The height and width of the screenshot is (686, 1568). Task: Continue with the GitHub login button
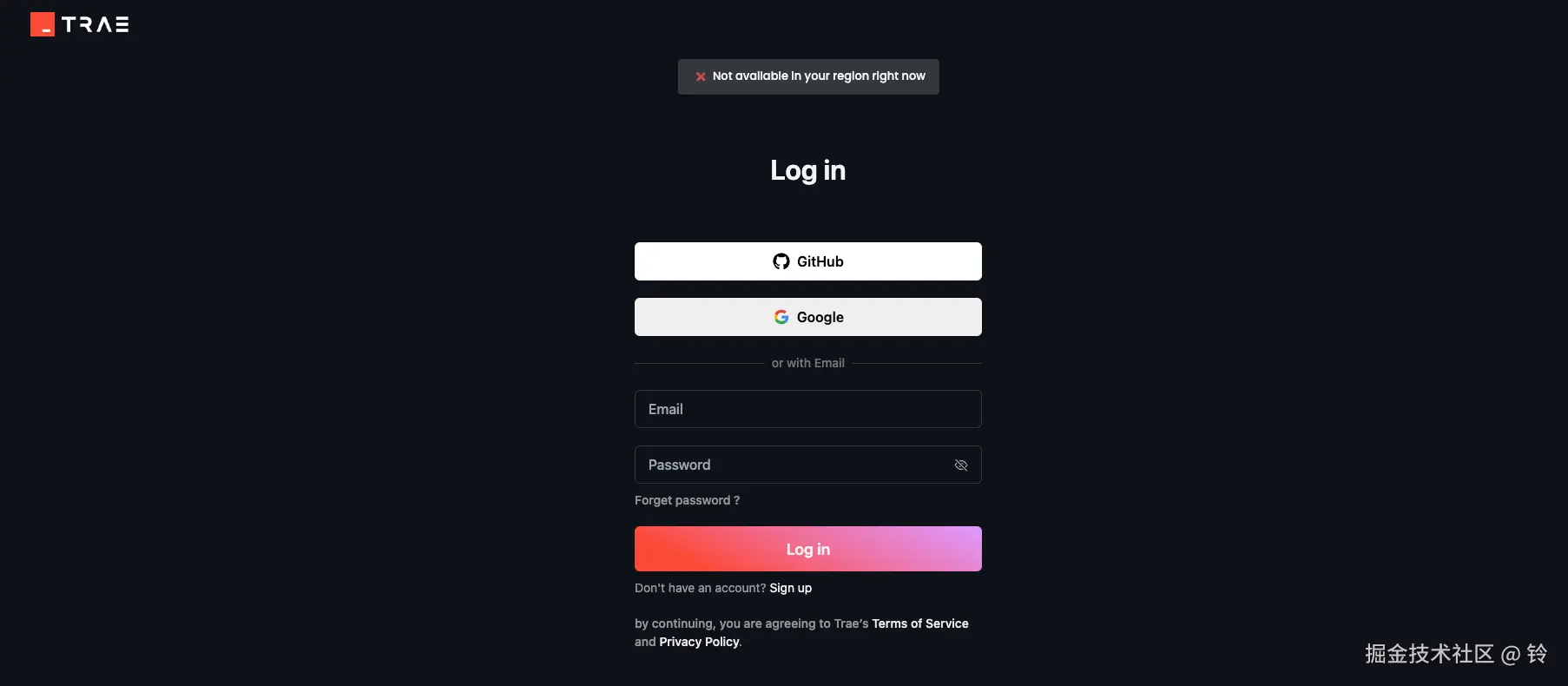(808, 261)
